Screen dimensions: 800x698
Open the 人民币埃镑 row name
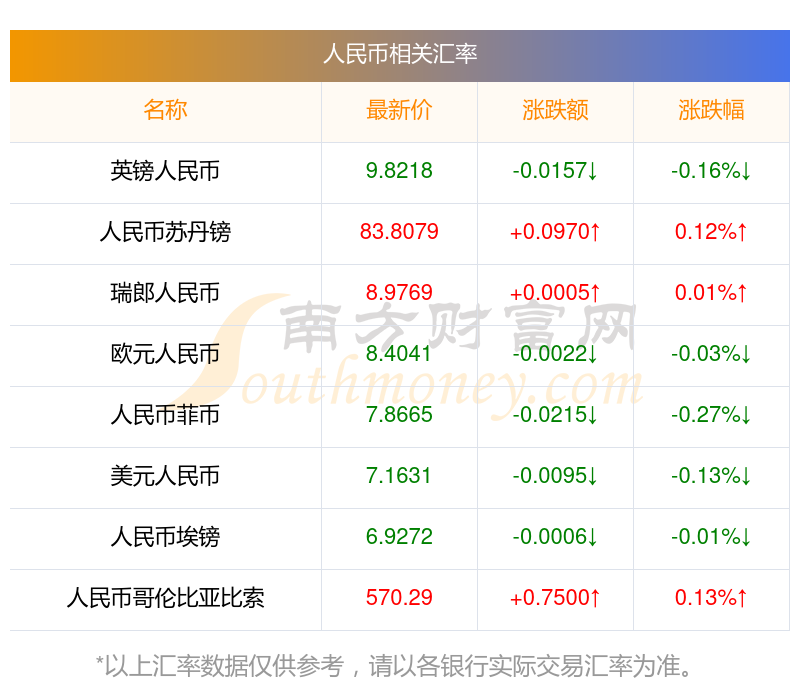(165, 537)
